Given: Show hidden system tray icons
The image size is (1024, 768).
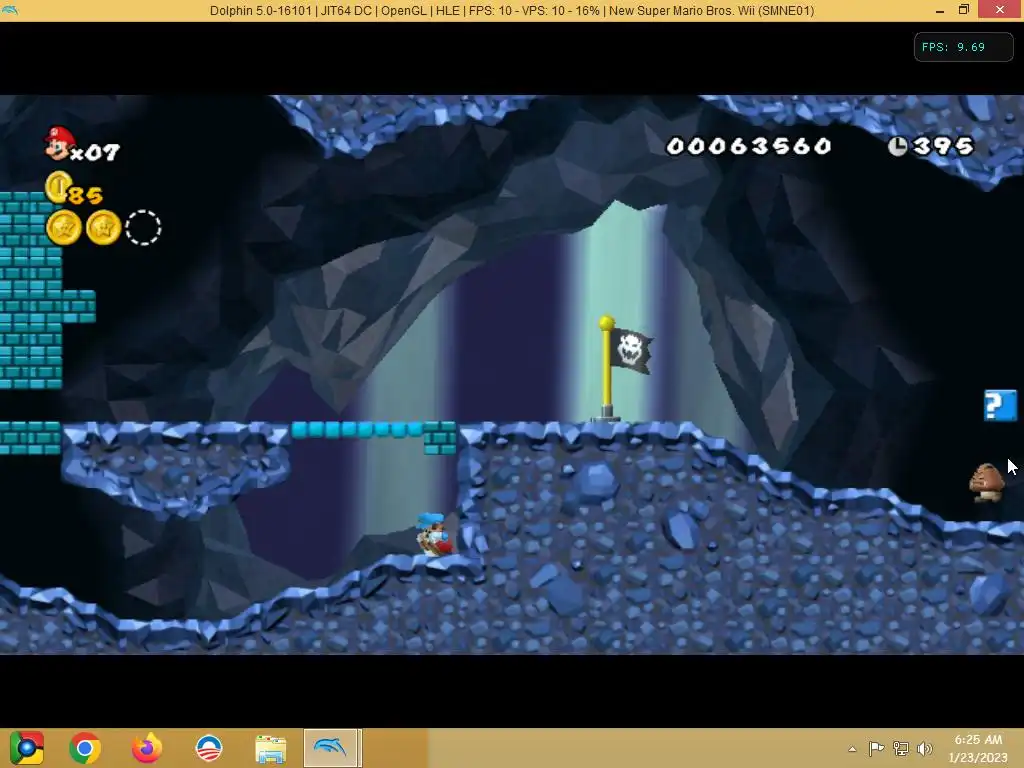Looking at the screenshot, I should (x=852, y=749).
